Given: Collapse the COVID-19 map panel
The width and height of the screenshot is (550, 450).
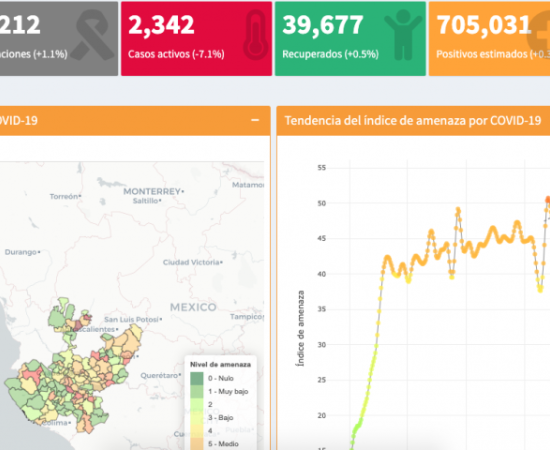Looking at the screenshot, I should [x=255, y=120].
